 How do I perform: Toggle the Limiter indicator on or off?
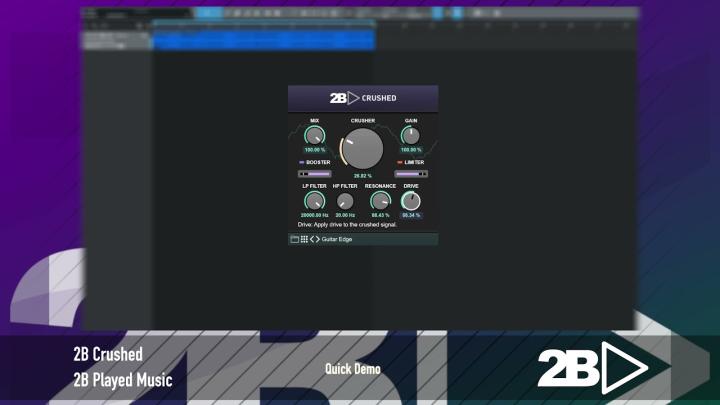tap(399, 162)
